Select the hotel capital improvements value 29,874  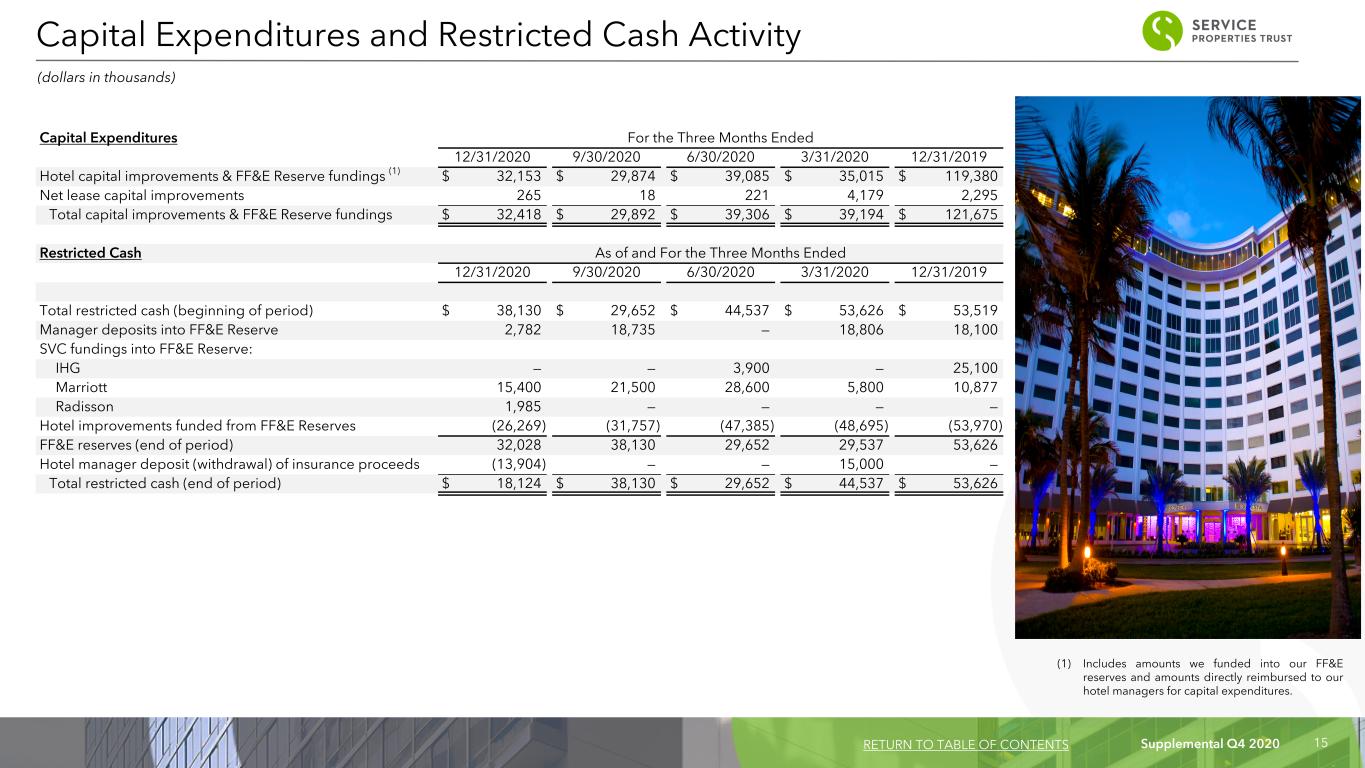point(631,176)
